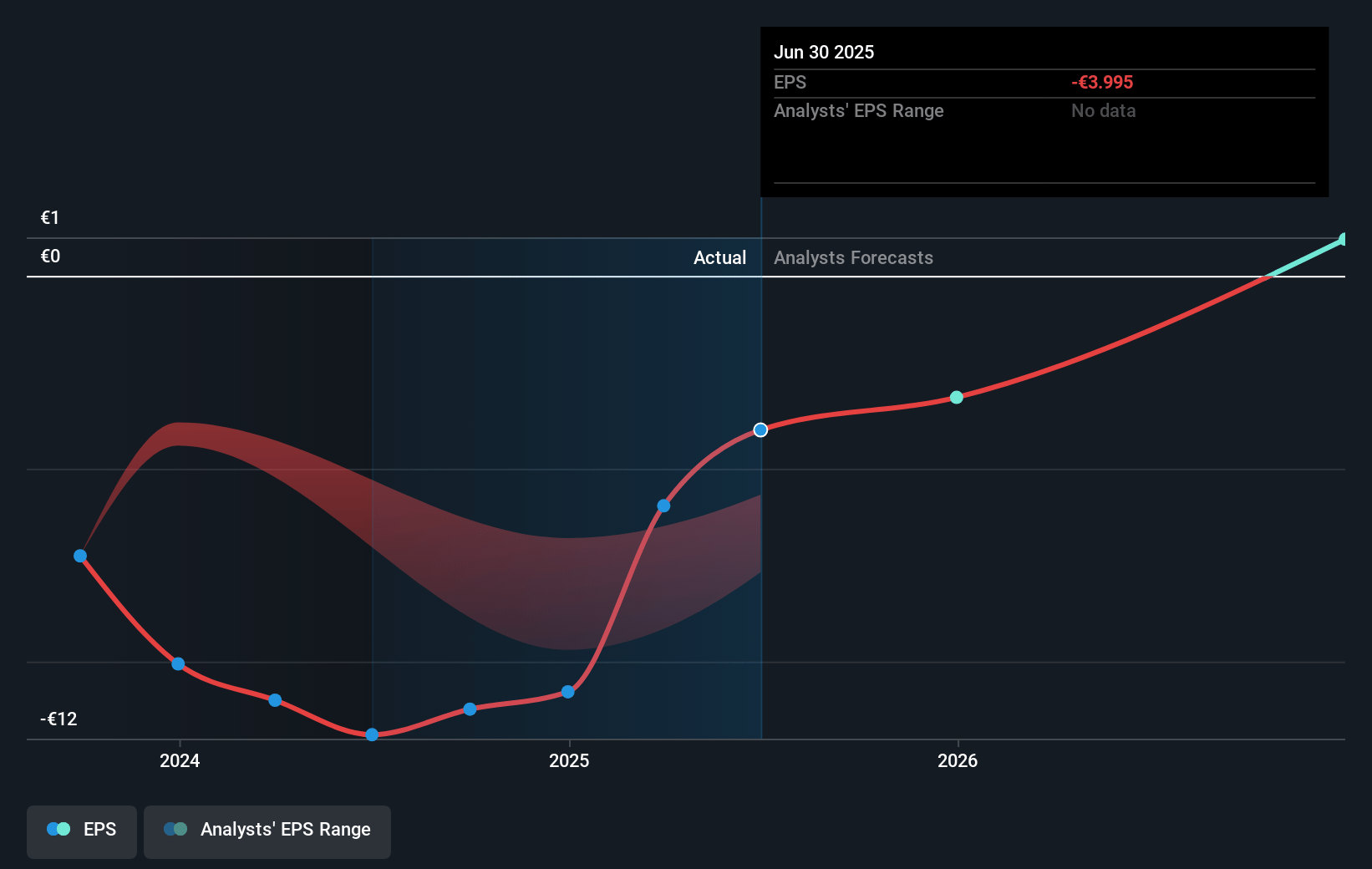Select the teal forecast point at the far right
Screen dimensions: 1372x869
[1343, 240]
